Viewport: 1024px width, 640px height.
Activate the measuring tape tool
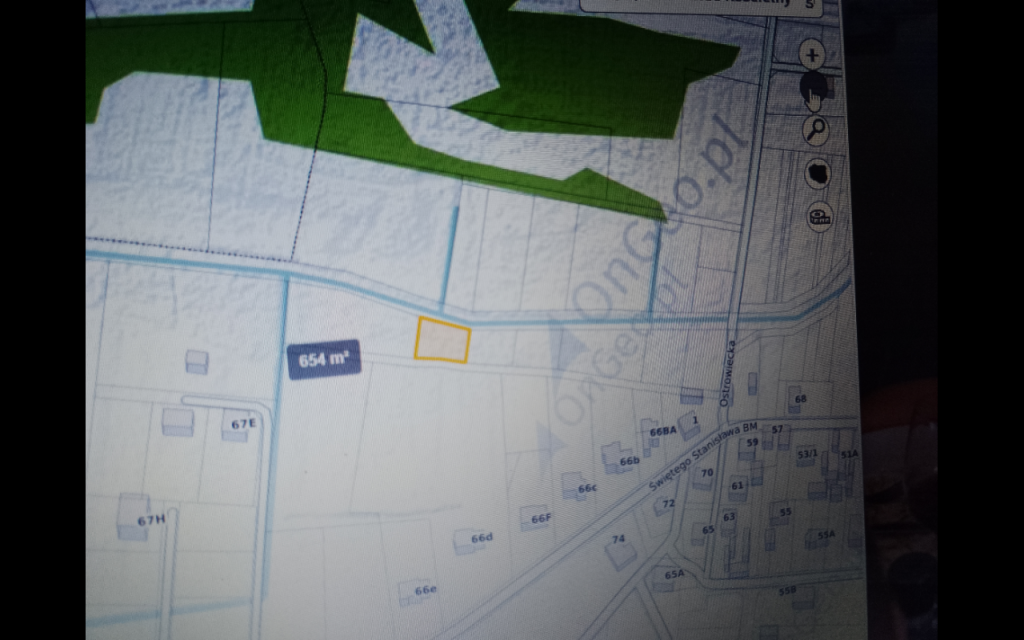click(x=820, y=216)
